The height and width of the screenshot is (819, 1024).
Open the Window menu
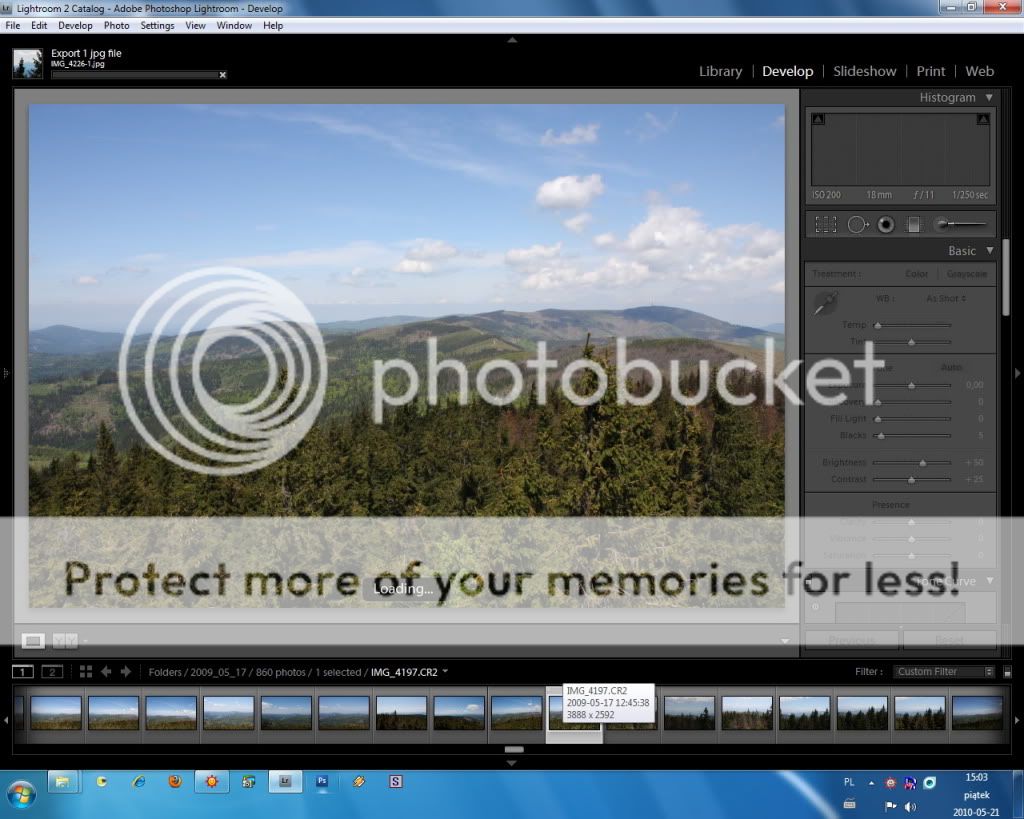(234, 25)
